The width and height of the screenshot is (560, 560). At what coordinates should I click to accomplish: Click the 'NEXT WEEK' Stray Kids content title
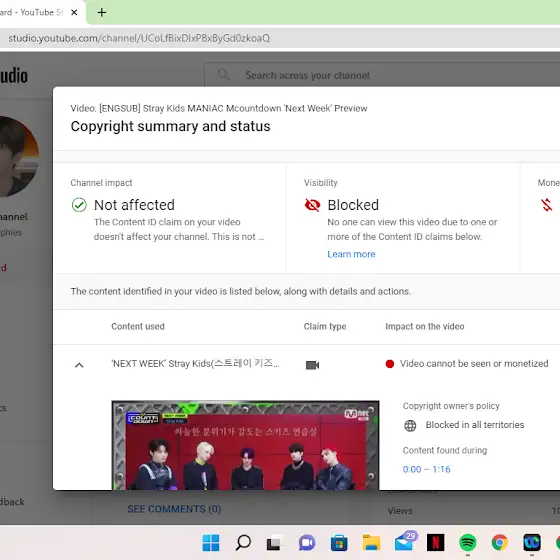pos(195,364)
